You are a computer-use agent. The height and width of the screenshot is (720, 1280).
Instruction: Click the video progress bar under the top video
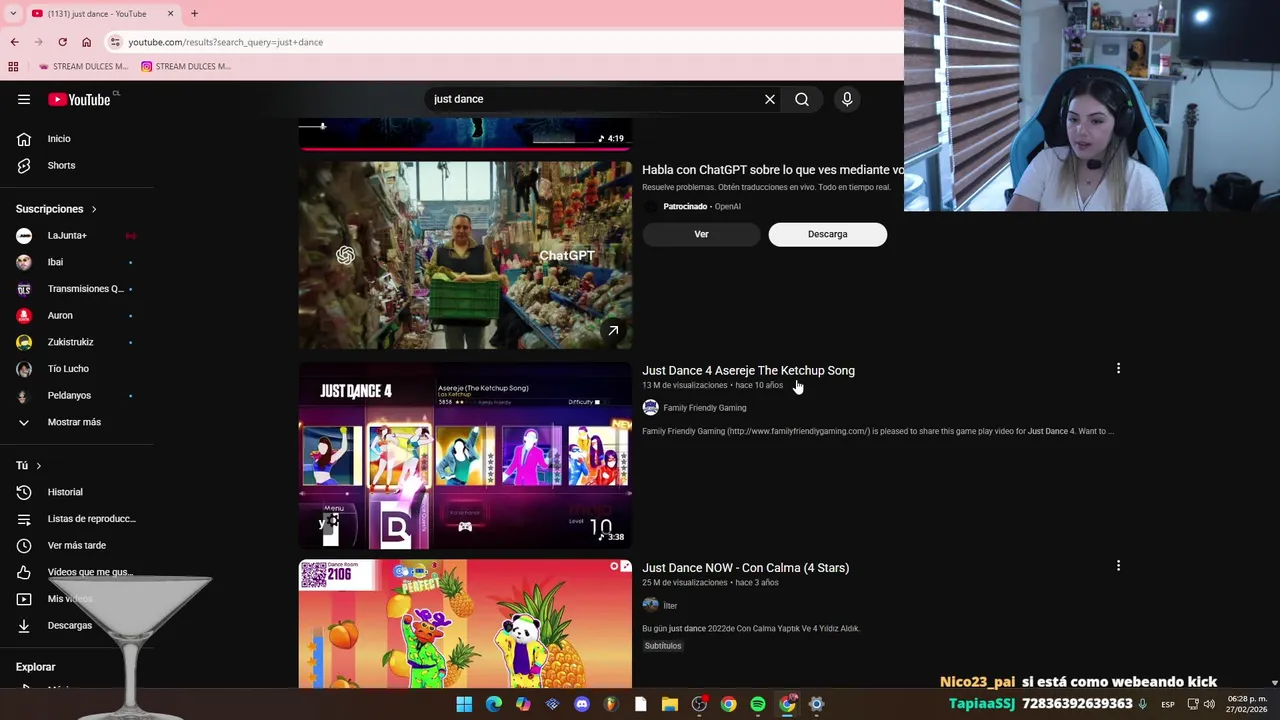pos(465,148)
